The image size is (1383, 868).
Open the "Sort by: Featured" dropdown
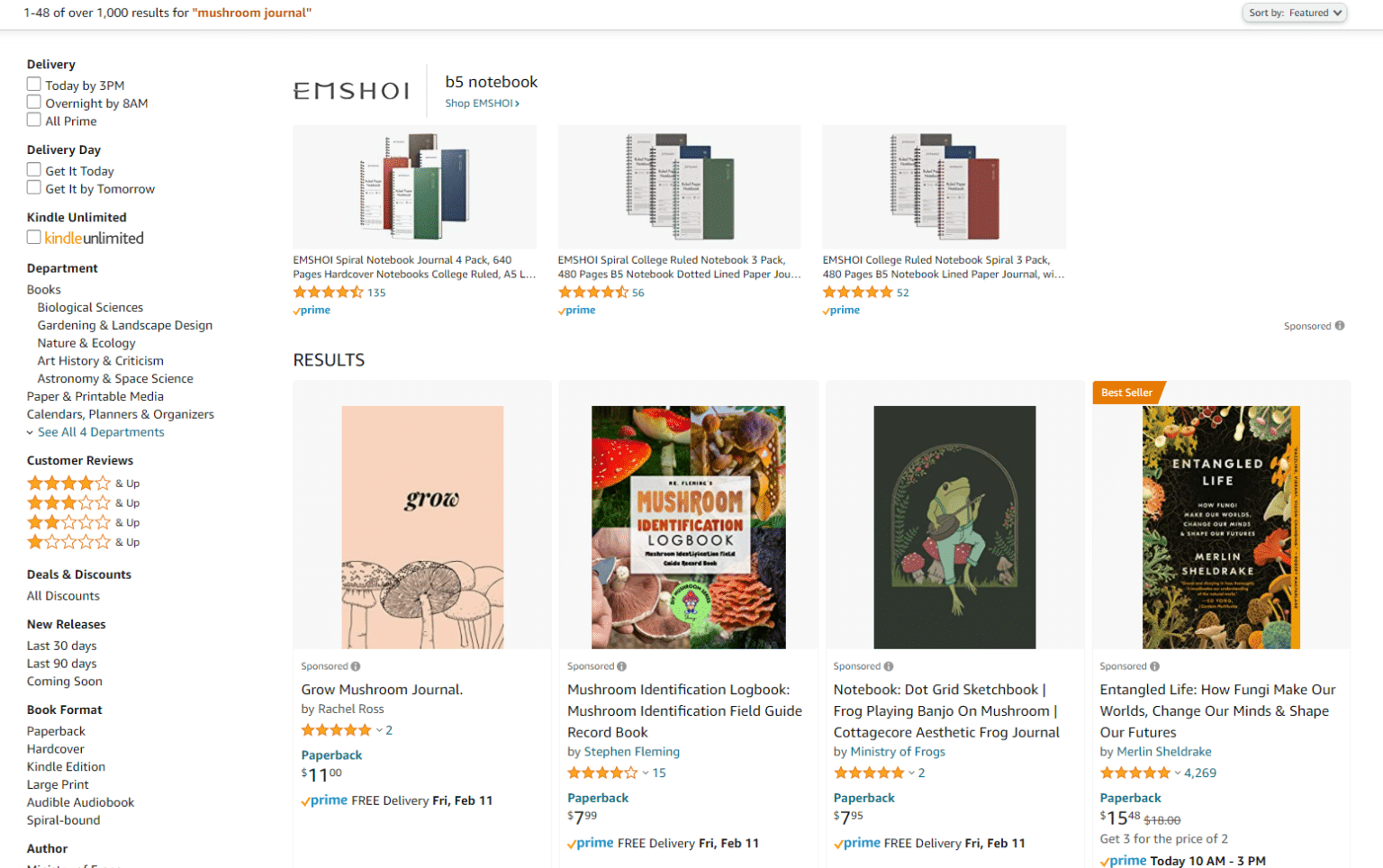click(1294, 13)
